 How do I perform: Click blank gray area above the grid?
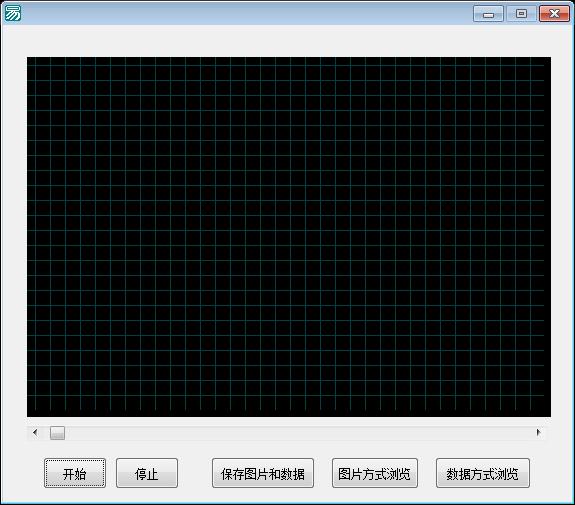click(288, 40)
